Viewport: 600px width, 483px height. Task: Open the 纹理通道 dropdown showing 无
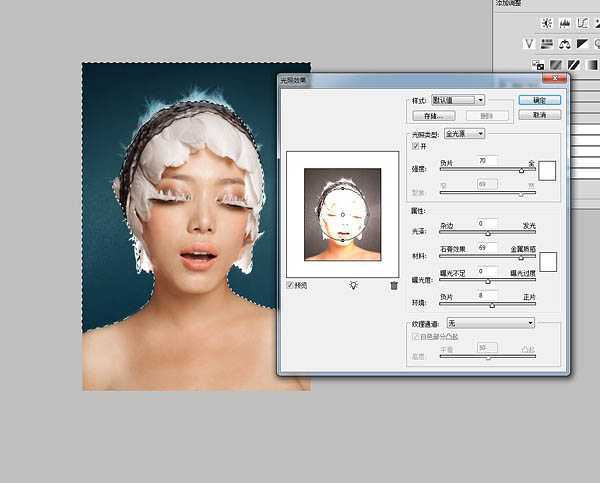click(491, 323)
